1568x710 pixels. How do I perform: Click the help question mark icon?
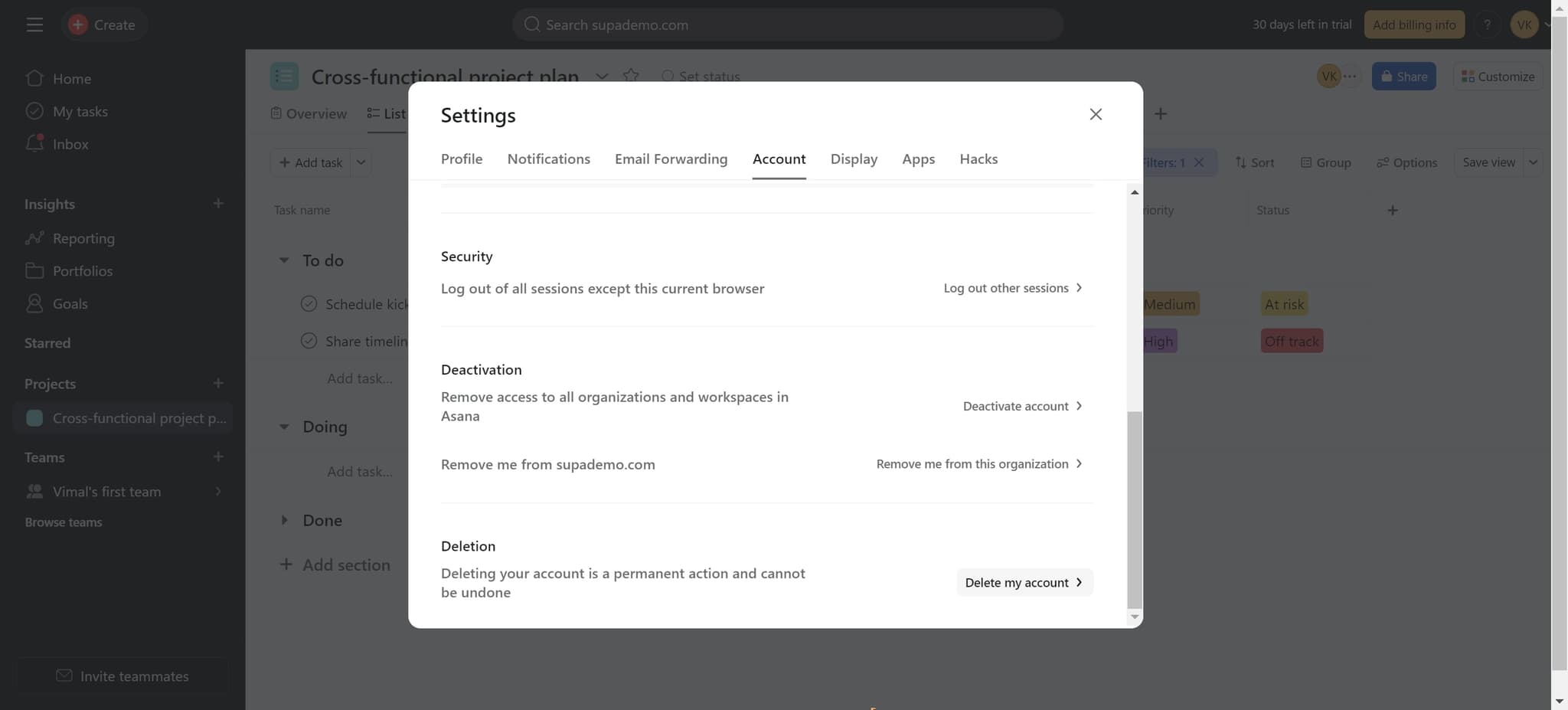pyautogui.click(x=1487, y=25)
